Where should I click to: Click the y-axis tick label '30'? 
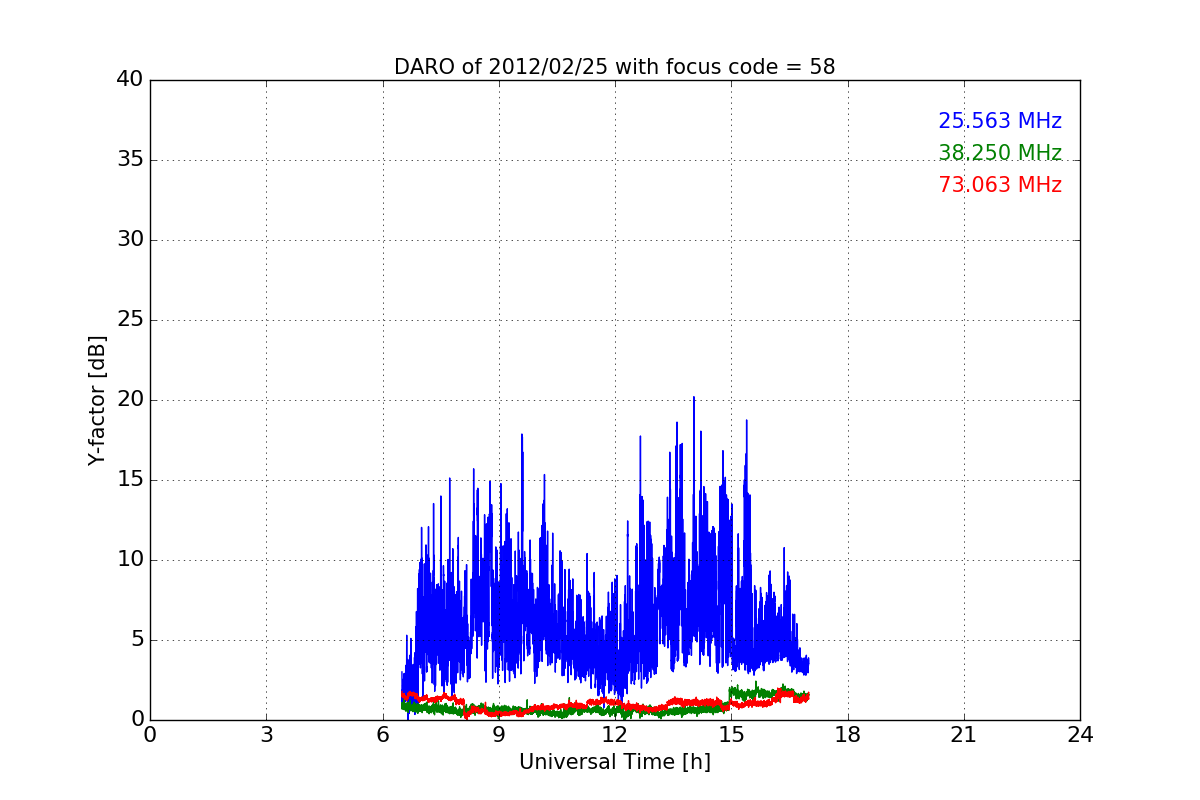click(130, 240)
